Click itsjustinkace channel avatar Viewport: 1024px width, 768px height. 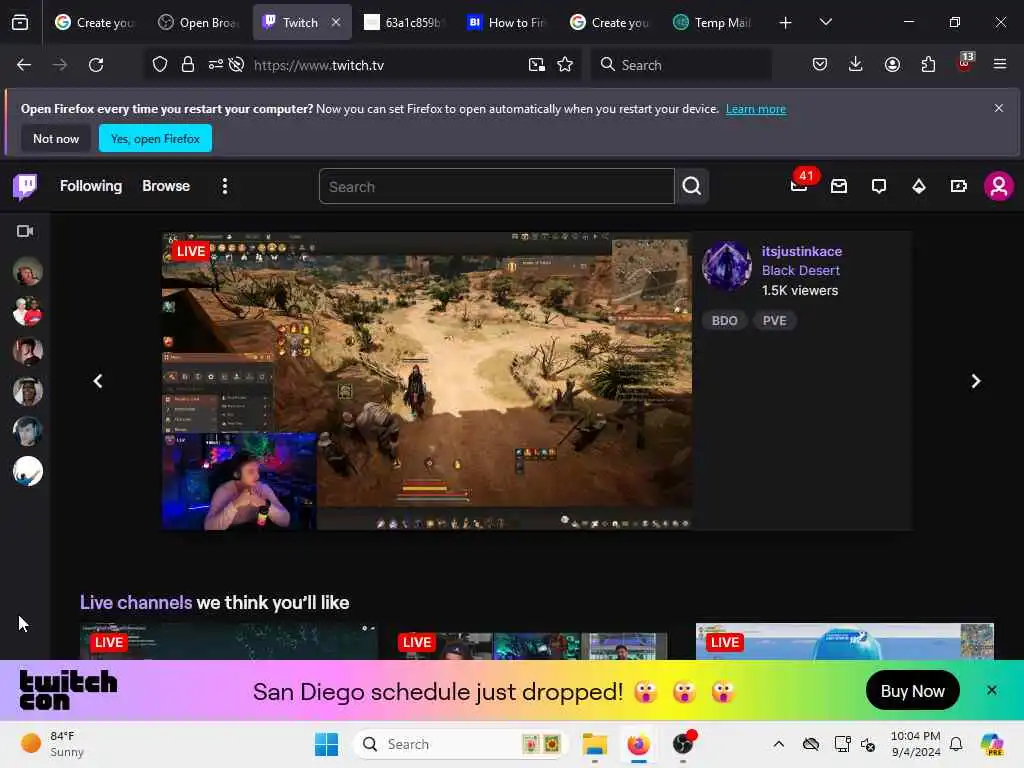coord(727,266)
